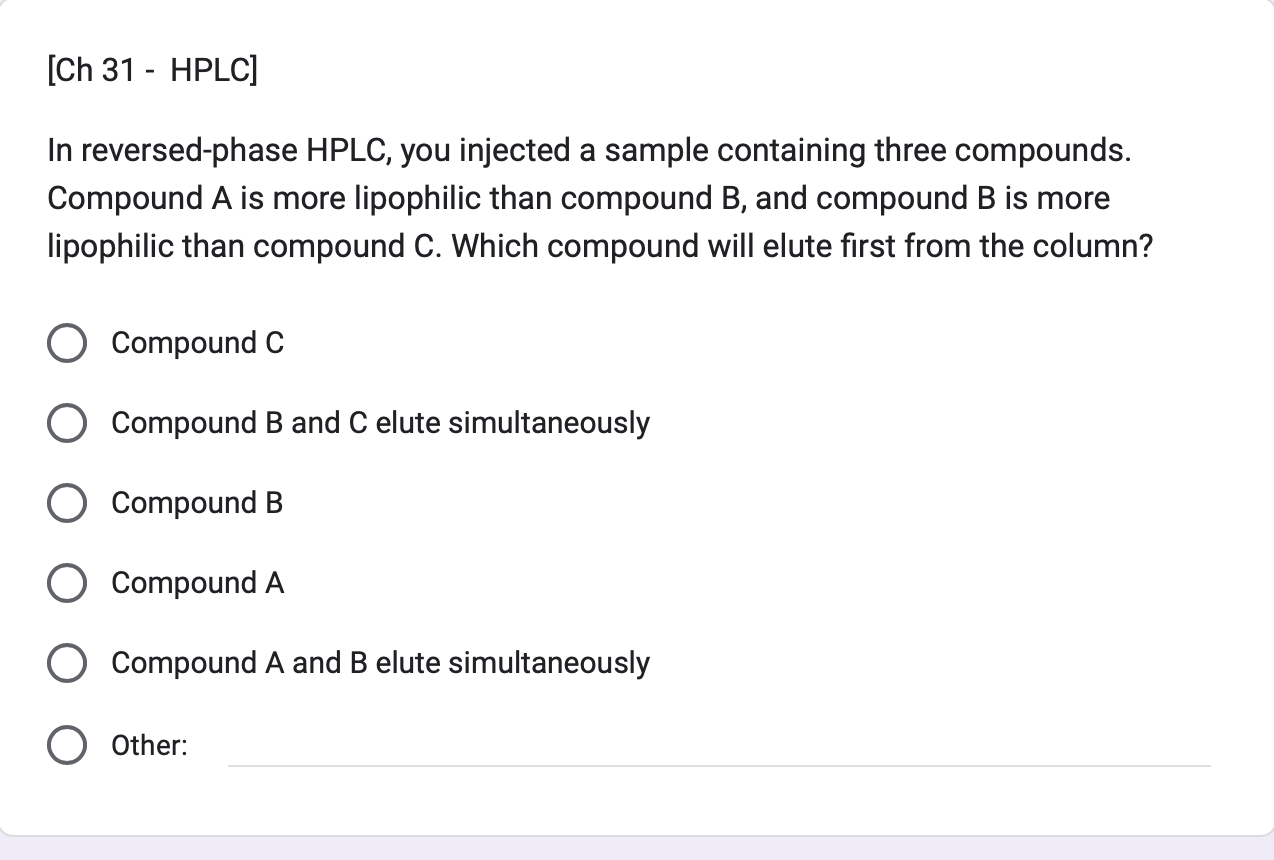Screen dimensions: 1274x860
Task: Click the Compound B label text
Action: point(196,503)
